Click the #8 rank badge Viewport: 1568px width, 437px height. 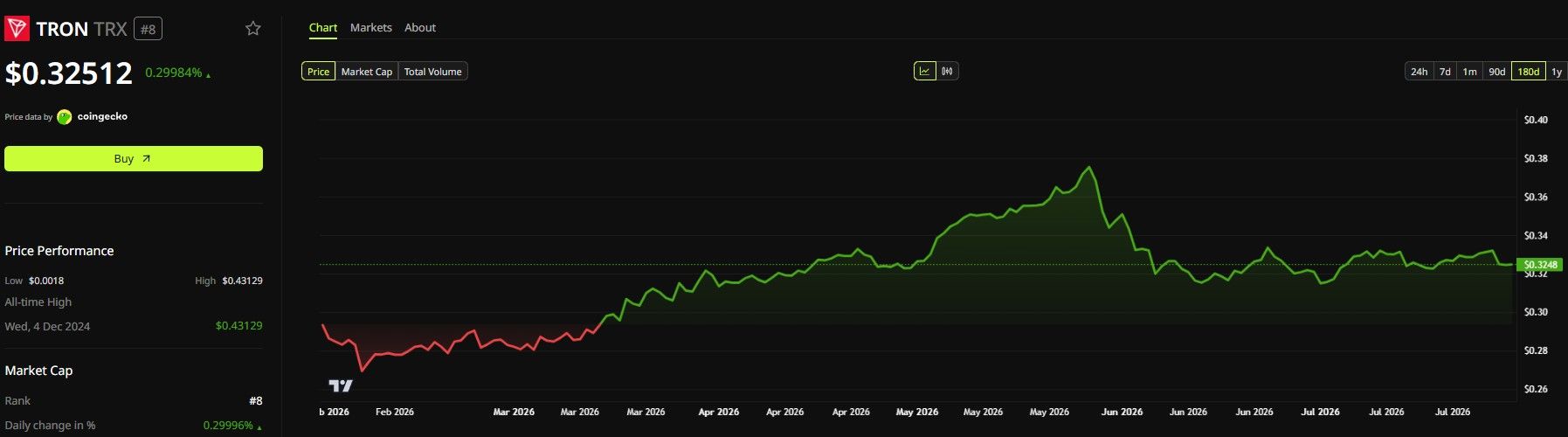(x=148, y=29)
